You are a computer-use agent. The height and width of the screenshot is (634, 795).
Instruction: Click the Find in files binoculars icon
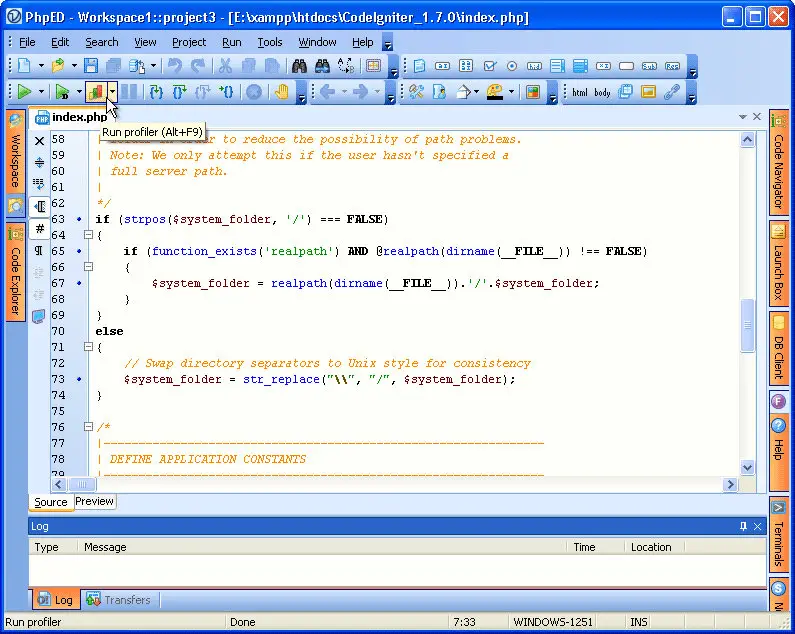[322, 65]
